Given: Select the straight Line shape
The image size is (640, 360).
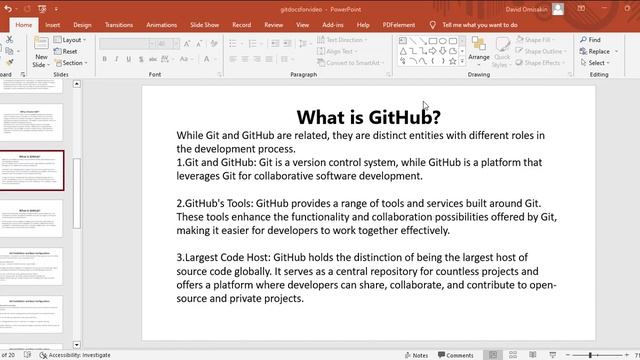Looking at the screenshot, I should 413,41.
